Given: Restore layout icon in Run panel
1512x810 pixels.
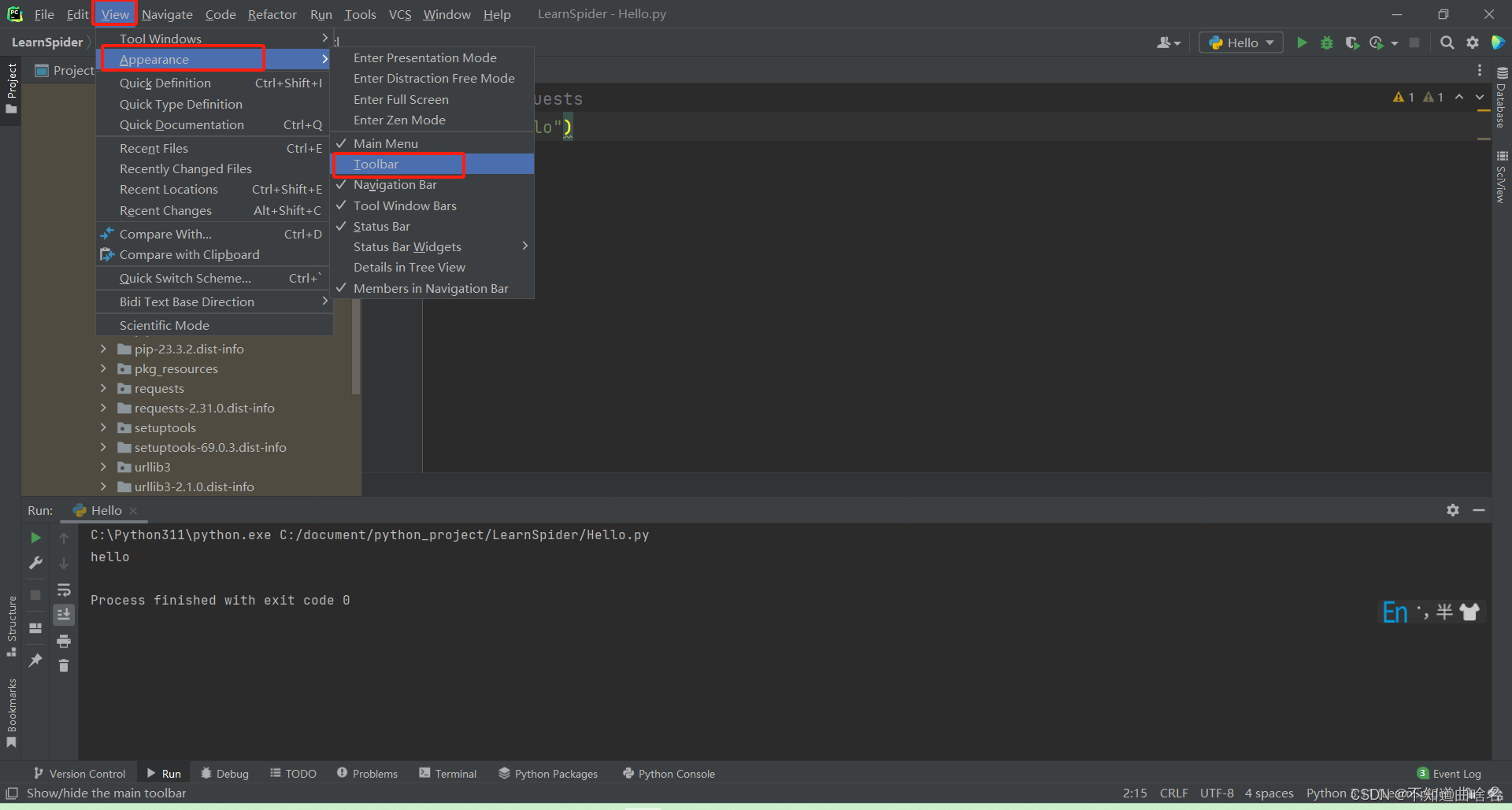Looking at the screenshot, I should tap(35, 628).
